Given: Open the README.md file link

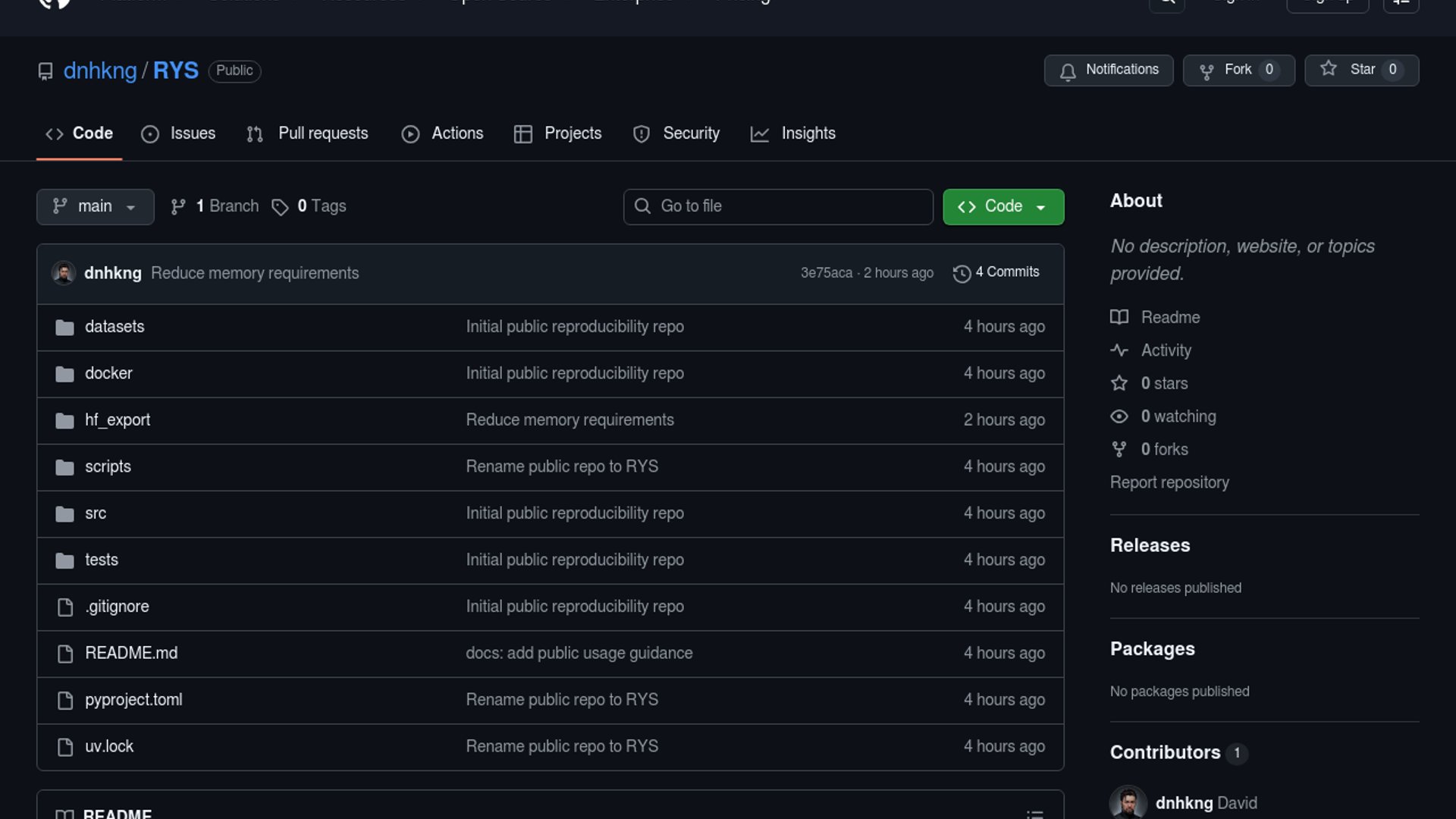Looking at the screenshot, I should pyautogui.click(x=131, y=653).
